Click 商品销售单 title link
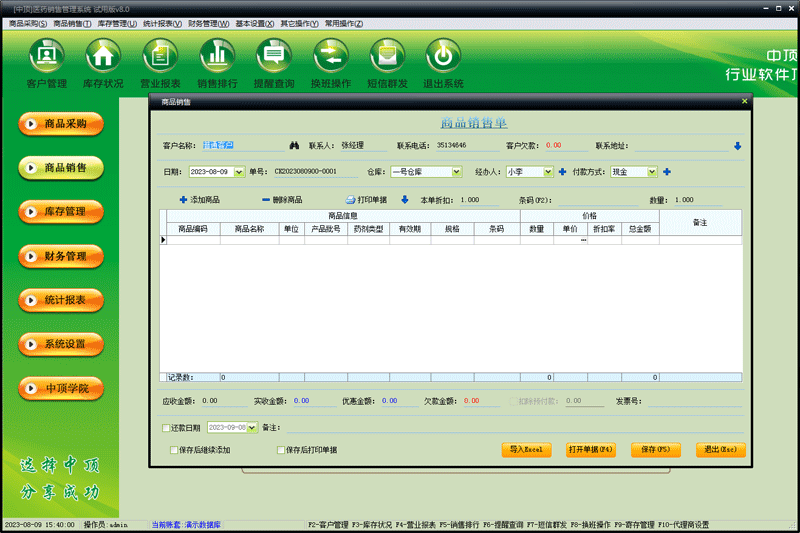The height and width of the screenshot is (533, 800). [x=473, y=122]
